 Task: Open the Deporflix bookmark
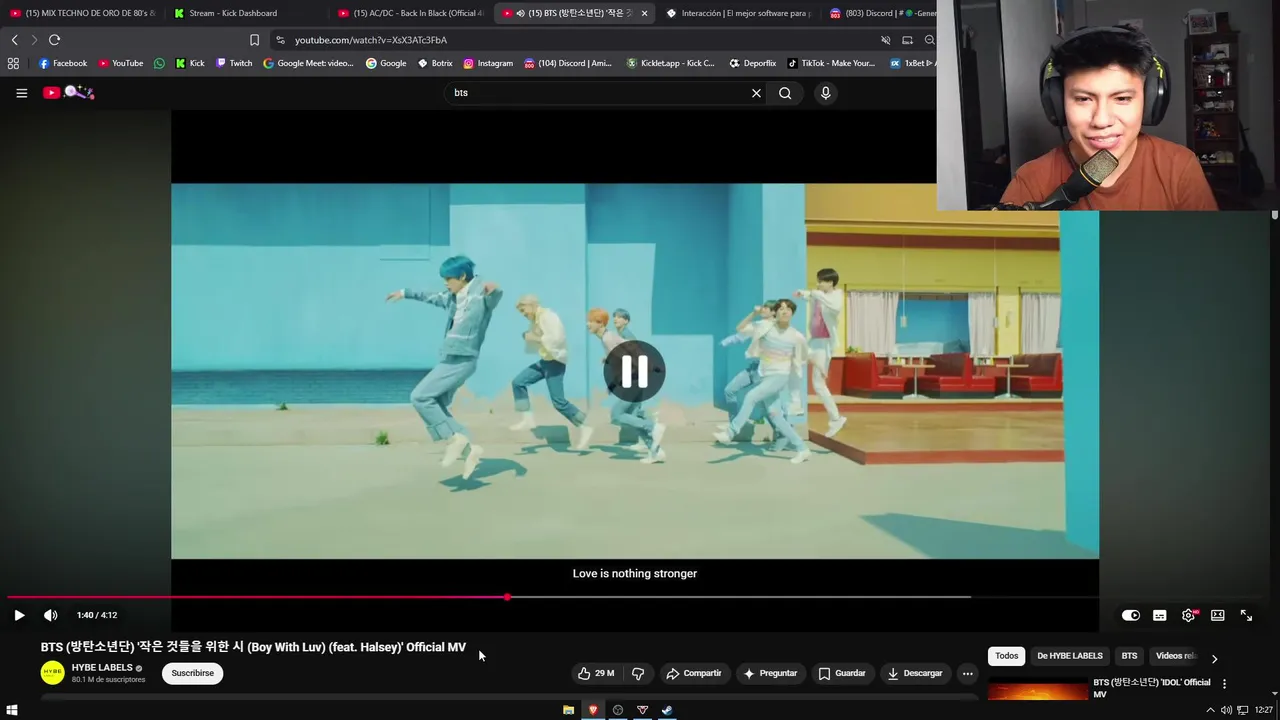[x=753, y=63]
